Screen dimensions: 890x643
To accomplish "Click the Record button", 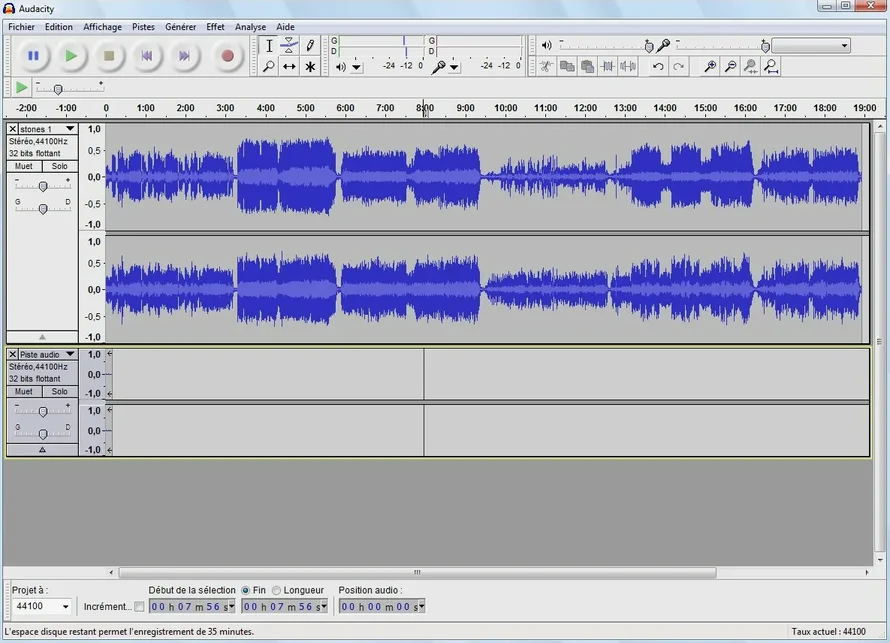I will (x=227, y=56).
